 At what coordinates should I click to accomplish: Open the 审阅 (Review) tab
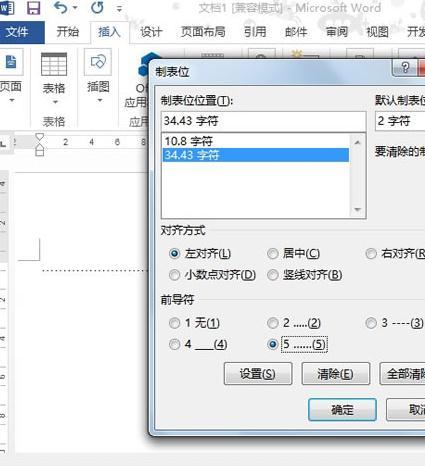click(337, 32)
